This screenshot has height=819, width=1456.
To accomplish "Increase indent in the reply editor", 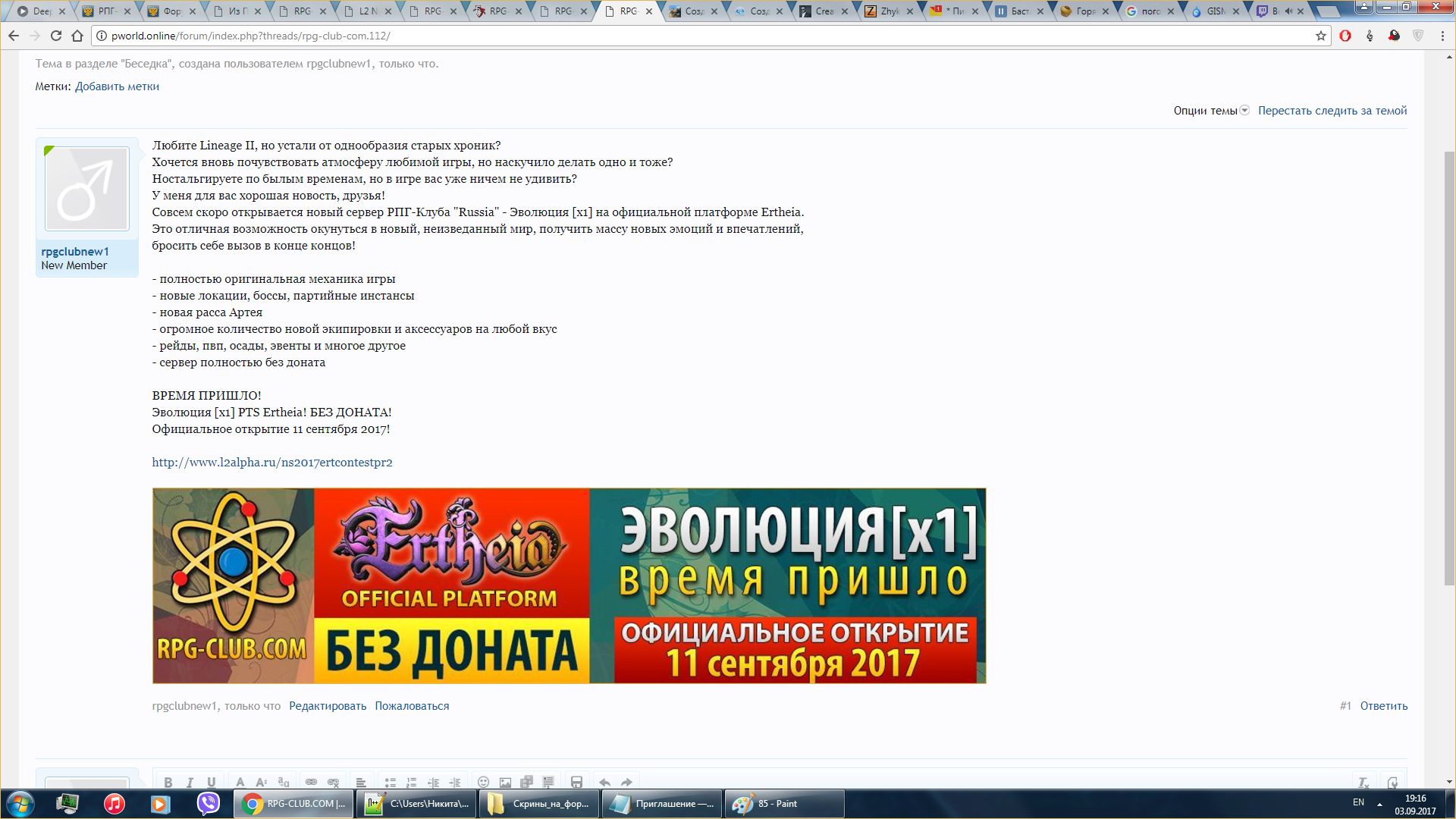I will [x=455, y=782].
